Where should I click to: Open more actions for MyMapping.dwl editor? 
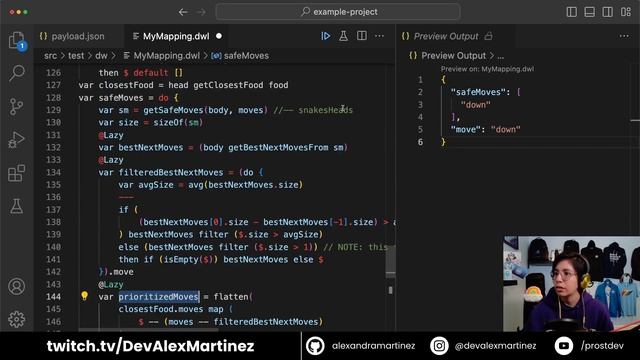pos(380,36)
